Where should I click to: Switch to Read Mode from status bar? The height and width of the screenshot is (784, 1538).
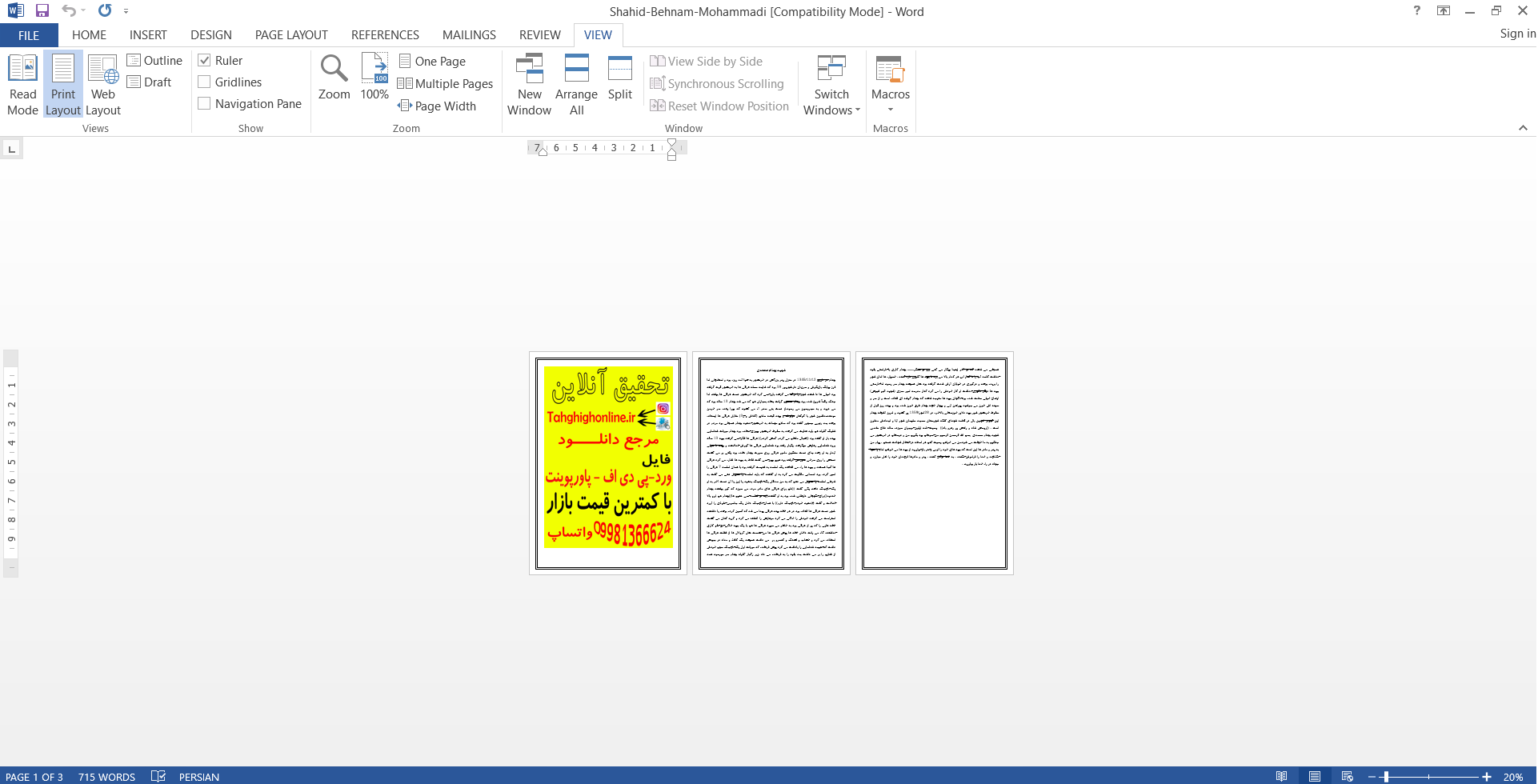tap(1281, 776)
